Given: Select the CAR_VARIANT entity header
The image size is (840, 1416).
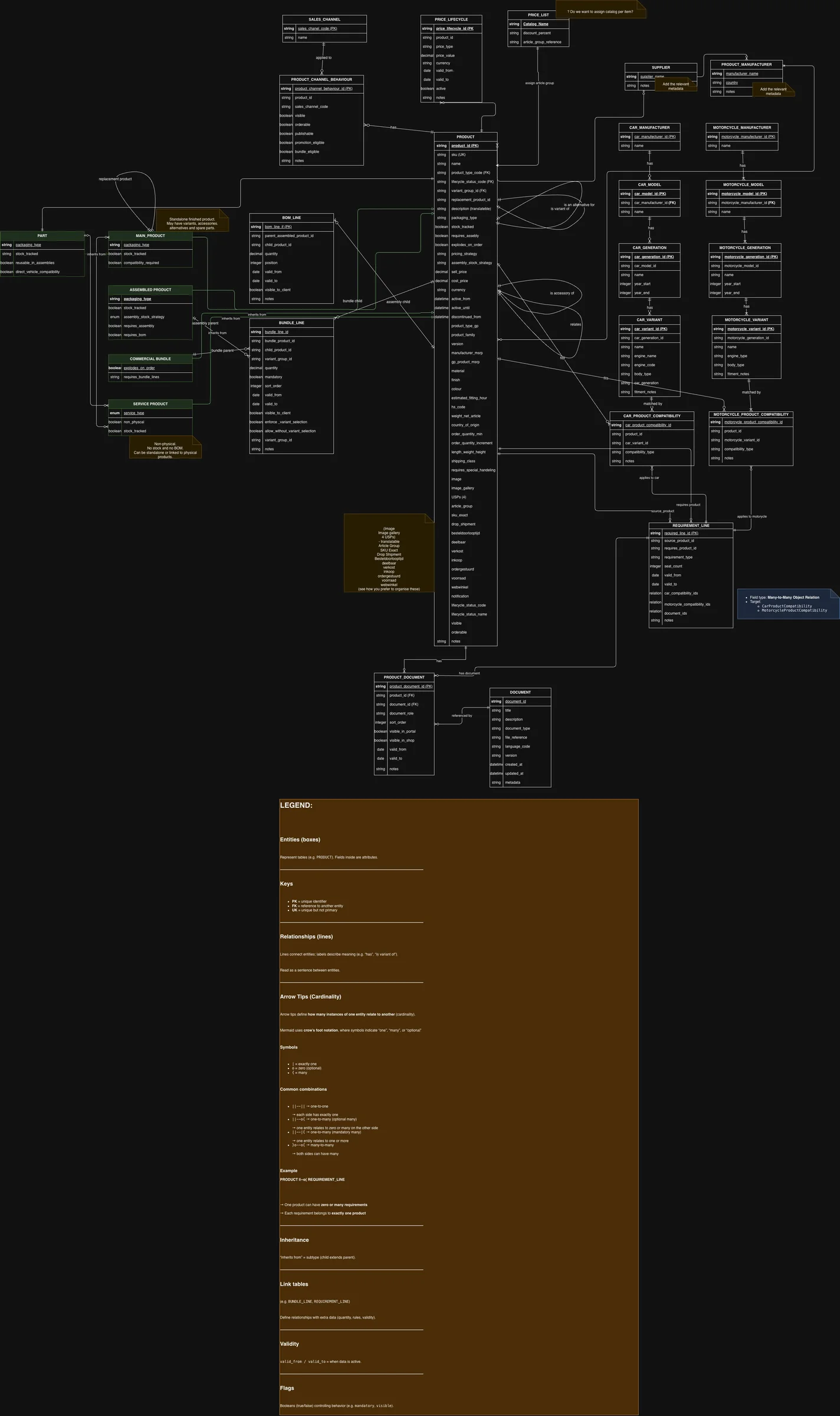Looking at the screenshot, I should (x=649, y=320).
